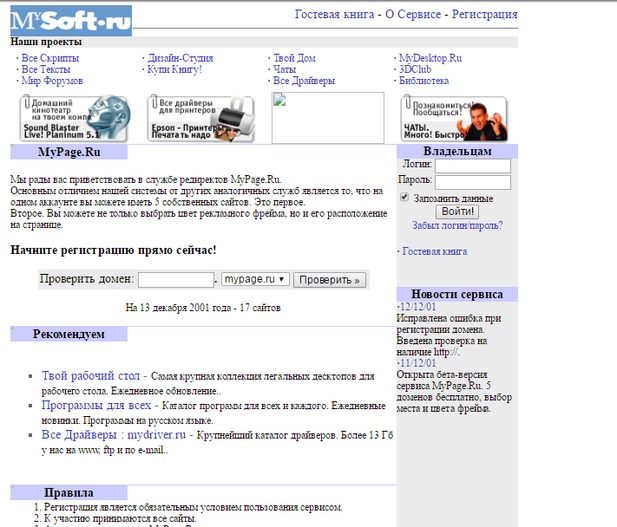Open the Мир Форумов project link

[52, 81]
